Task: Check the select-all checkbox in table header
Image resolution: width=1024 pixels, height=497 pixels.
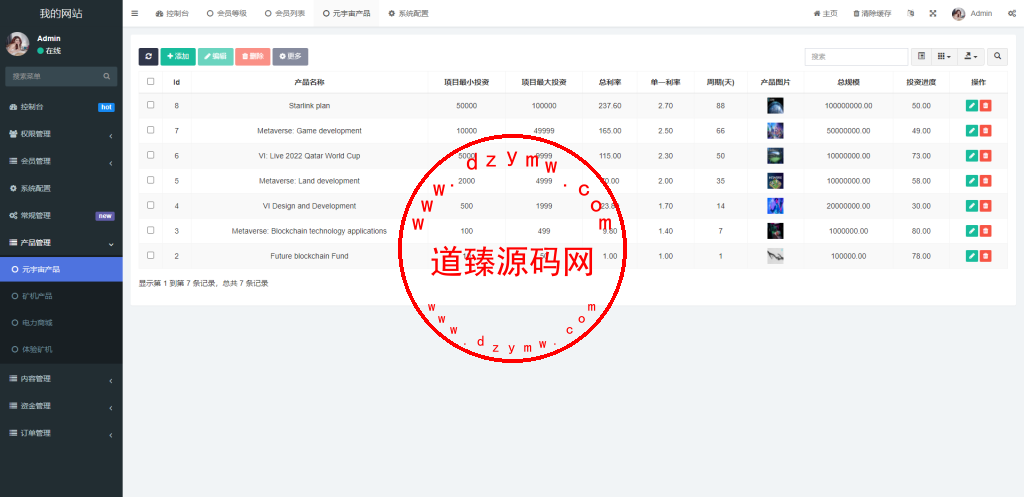Action: (x=151, y=82)
